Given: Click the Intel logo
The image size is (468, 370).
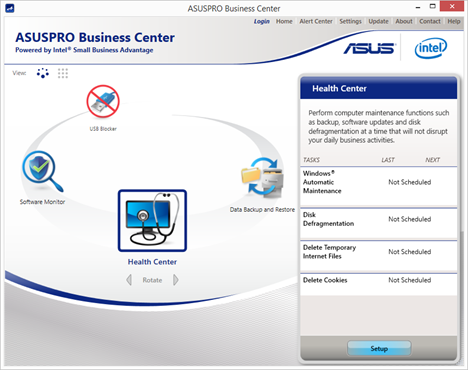Looking at the screenshot, I should 431,48.
